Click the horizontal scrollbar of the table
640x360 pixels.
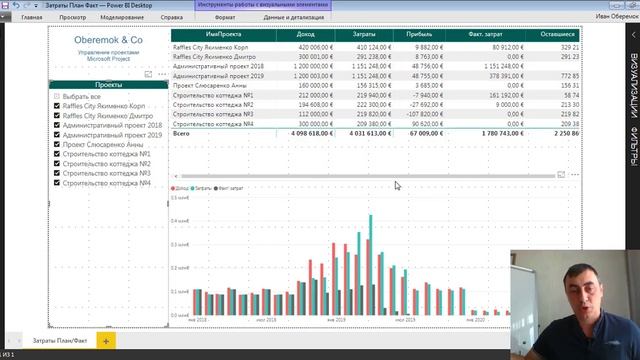[x=368, y=176]
